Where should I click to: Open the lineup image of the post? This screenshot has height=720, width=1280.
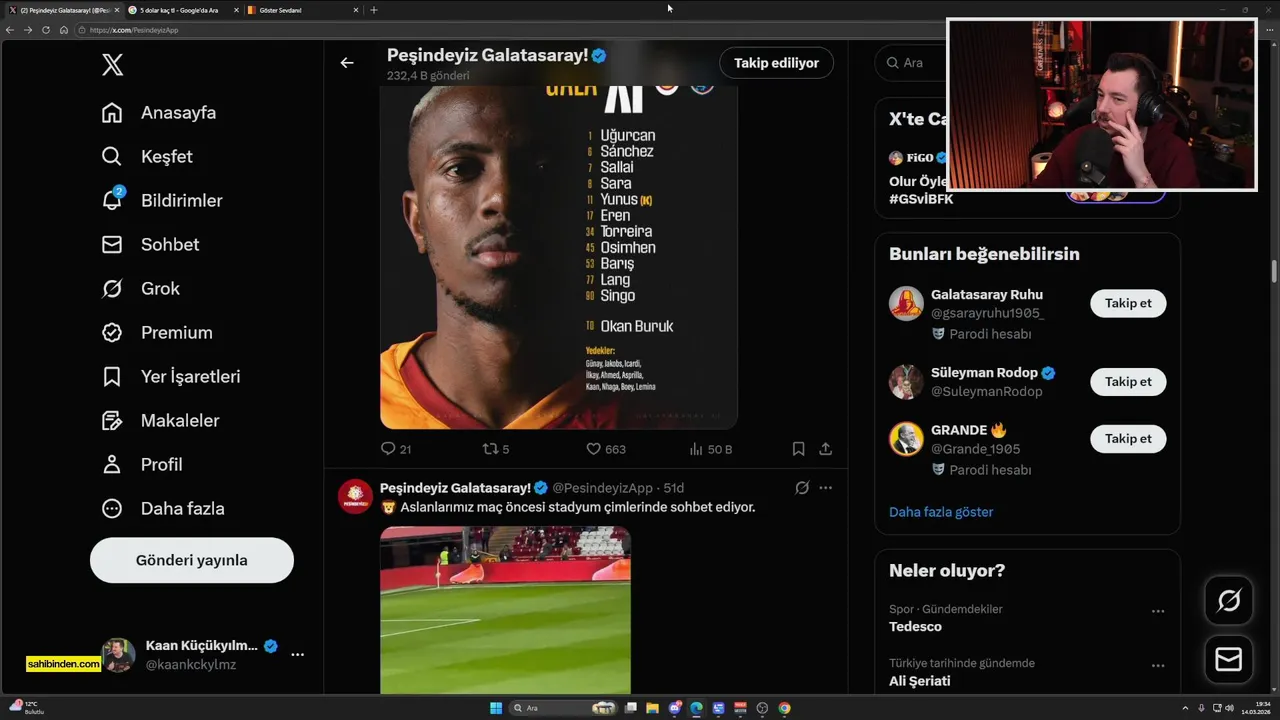(x=558, y=257)
